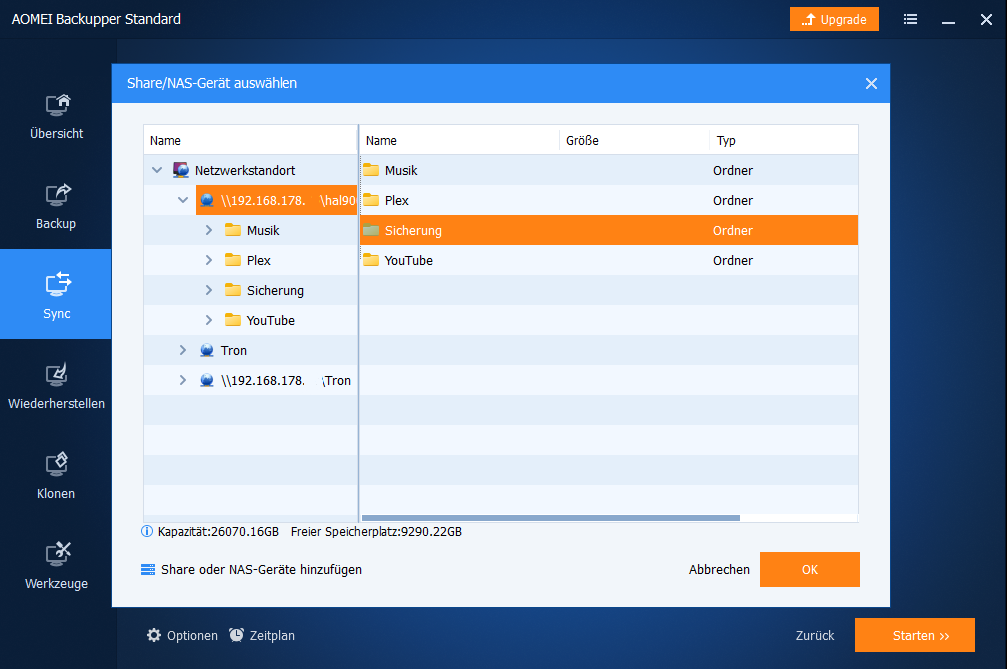The image size is (1007, 669).
Task: Select the Tron entry in the tree
Action: [x=234, y=351]
